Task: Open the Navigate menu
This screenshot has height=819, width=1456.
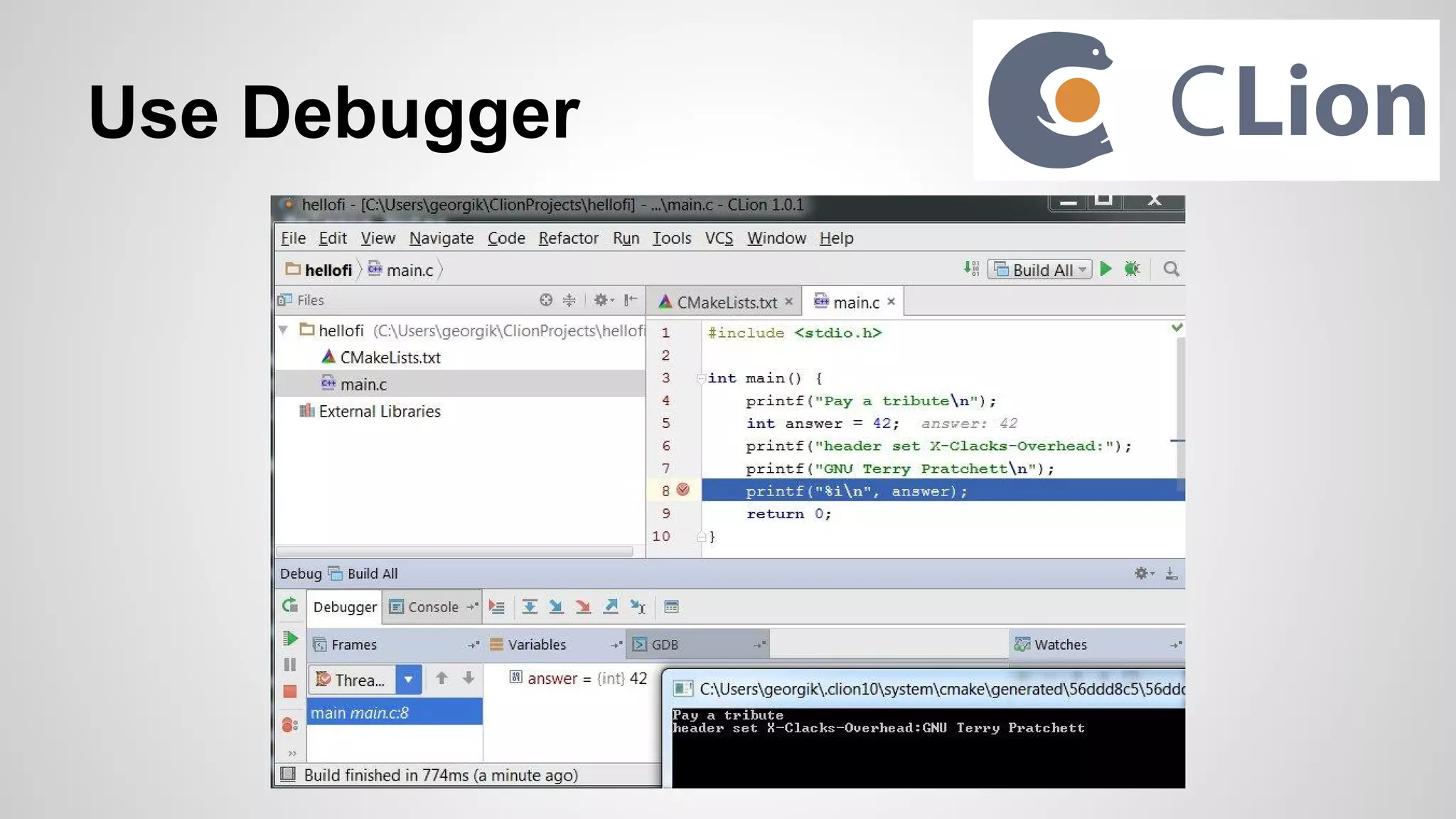Action: pyautogui.click(x=441, y=238)
